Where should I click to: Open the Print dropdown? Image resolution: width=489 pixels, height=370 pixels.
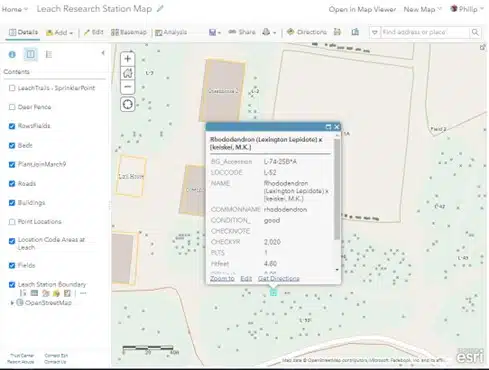pos(269,32)
